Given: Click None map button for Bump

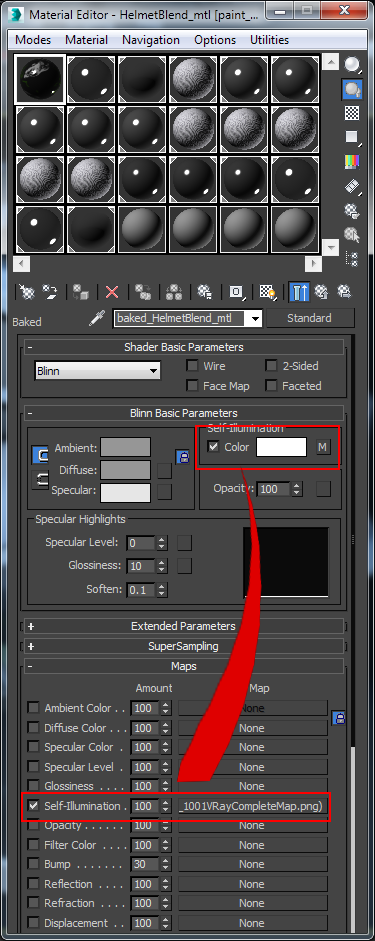Looking at the screenshot, I should (253, 865).
